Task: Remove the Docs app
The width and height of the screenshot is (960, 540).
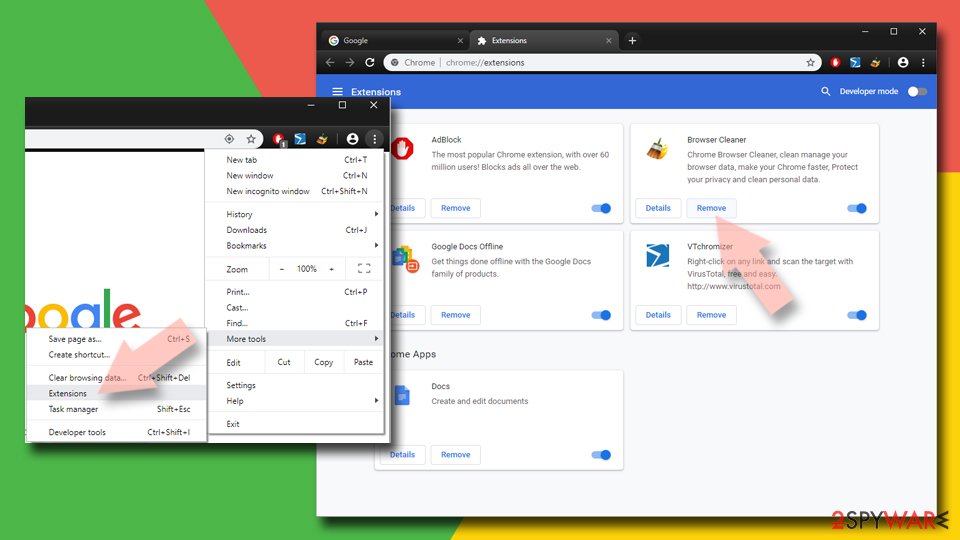Action: (456, 454)
